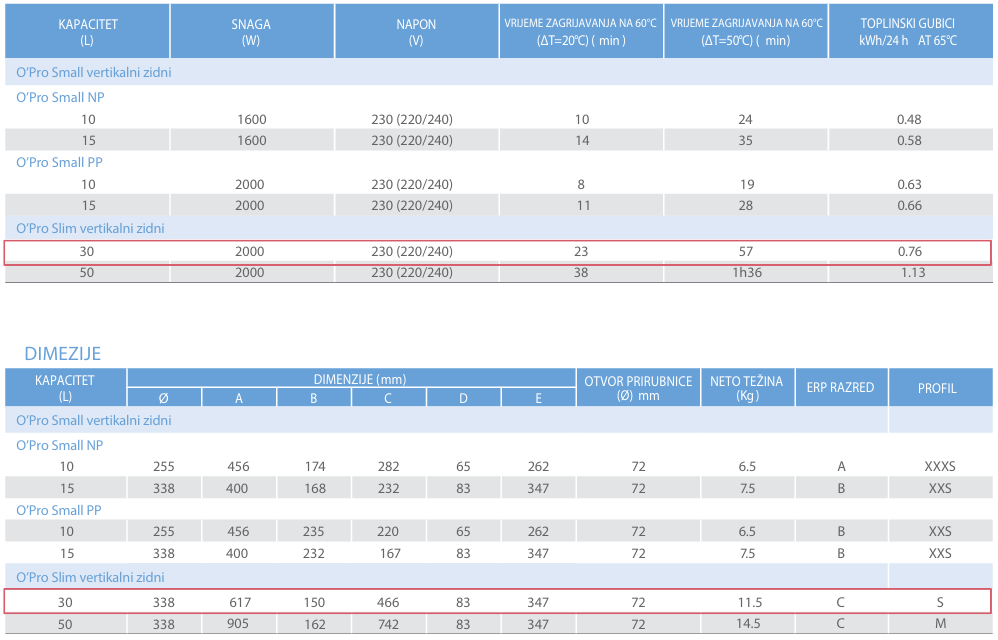Click the Ø diameter column header
The image size is (998, 640).
(164, 398)
